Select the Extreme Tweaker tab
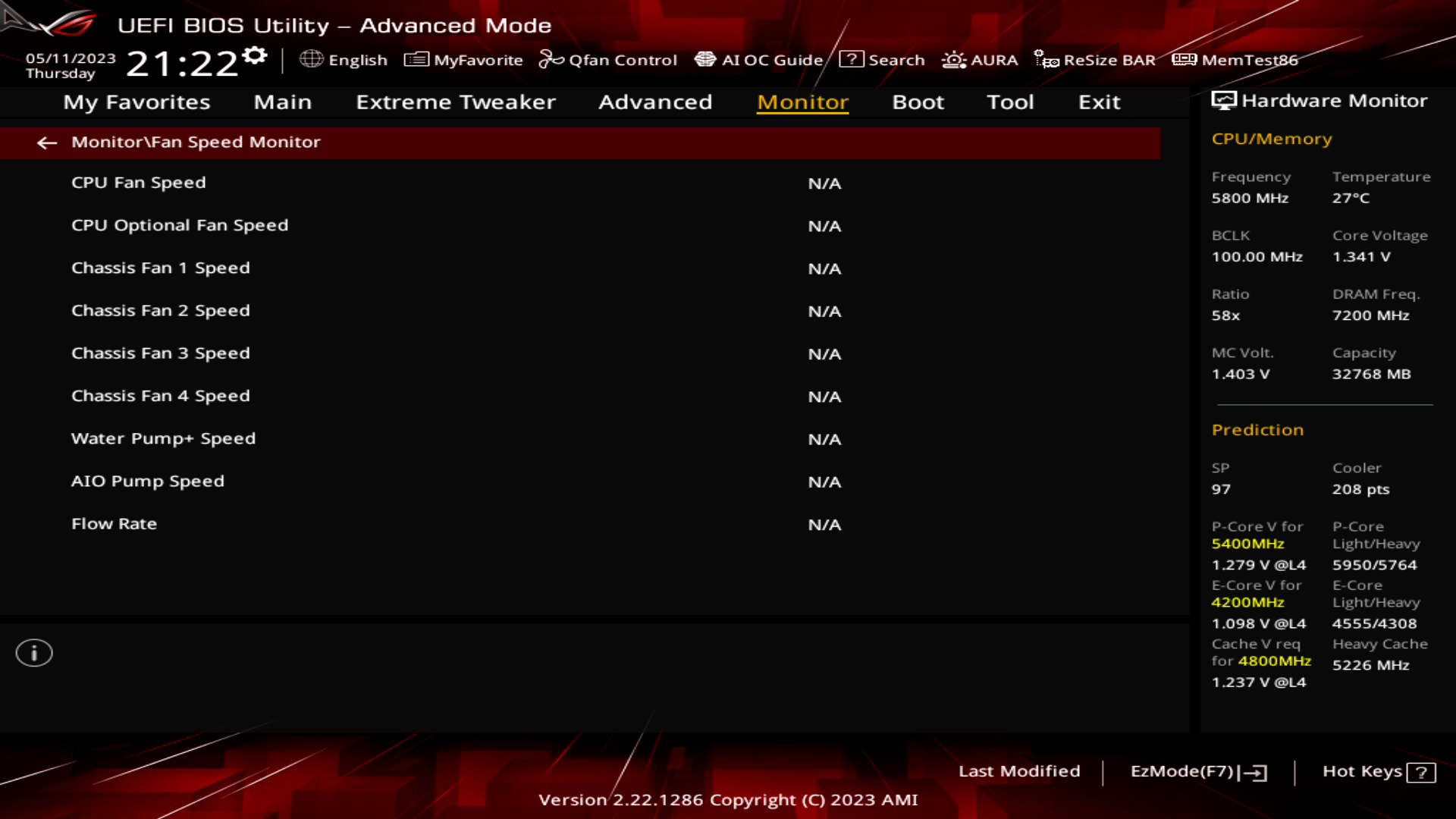The width and height of the screenshot is (1456, 819). click(x=456, y=101)
